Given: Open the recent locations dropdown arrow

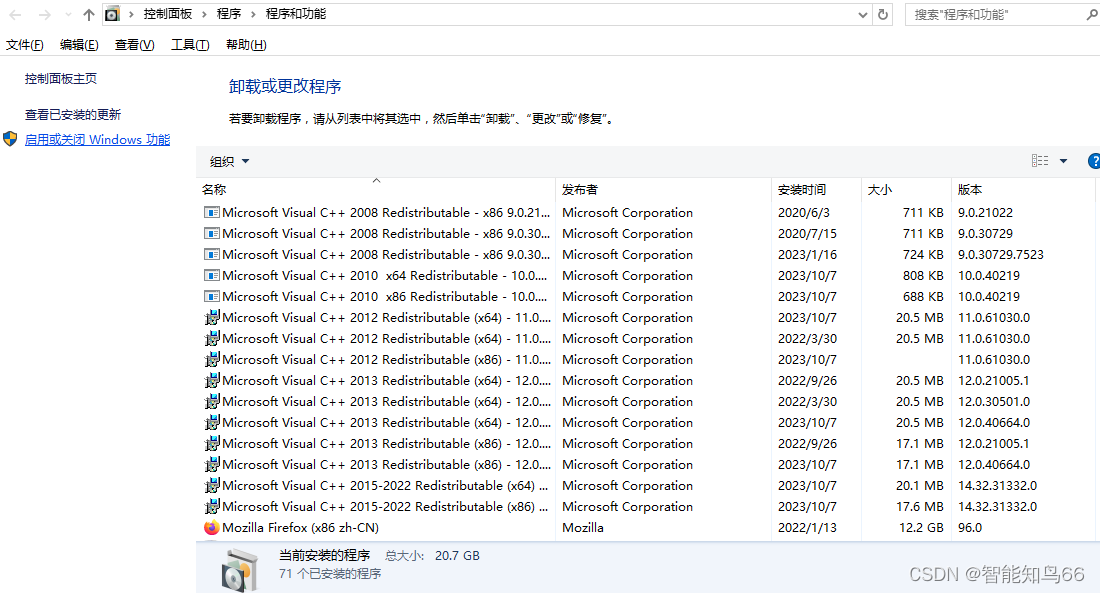Looking at the screenshot, I should 68,15.
